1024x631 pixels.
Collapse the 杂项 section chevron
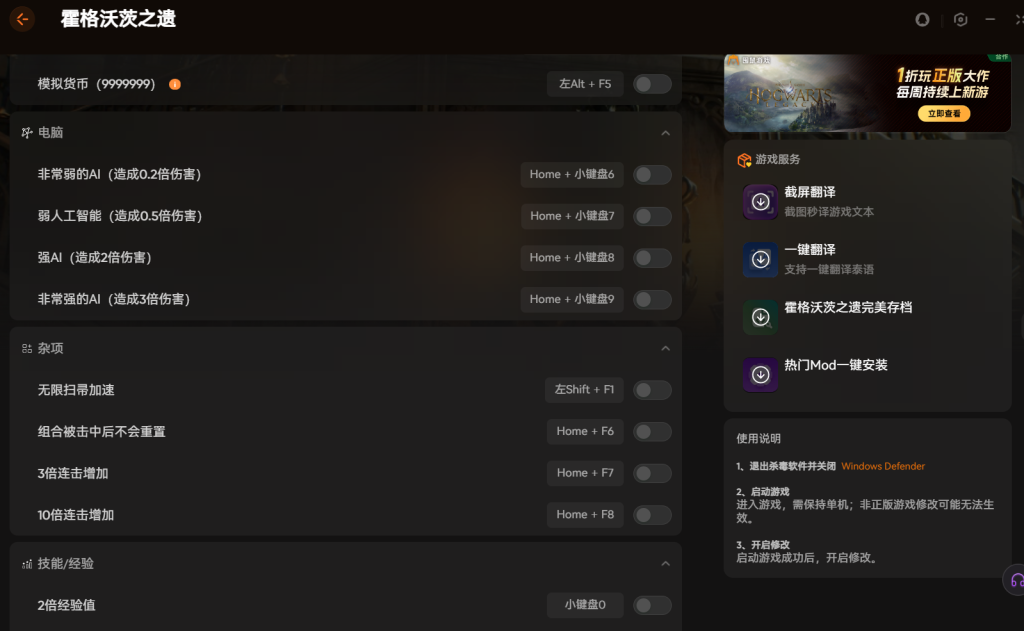click(x=665, y=348)
